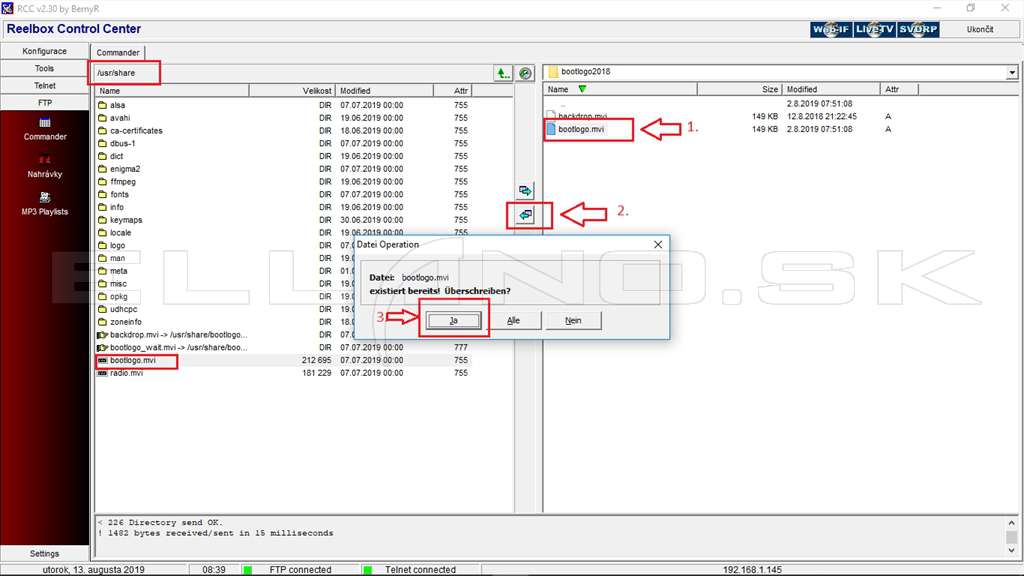This screenshot has height=576, width=1024.
Task: Click the parent directory up-arrow icon
Action: 502,73
